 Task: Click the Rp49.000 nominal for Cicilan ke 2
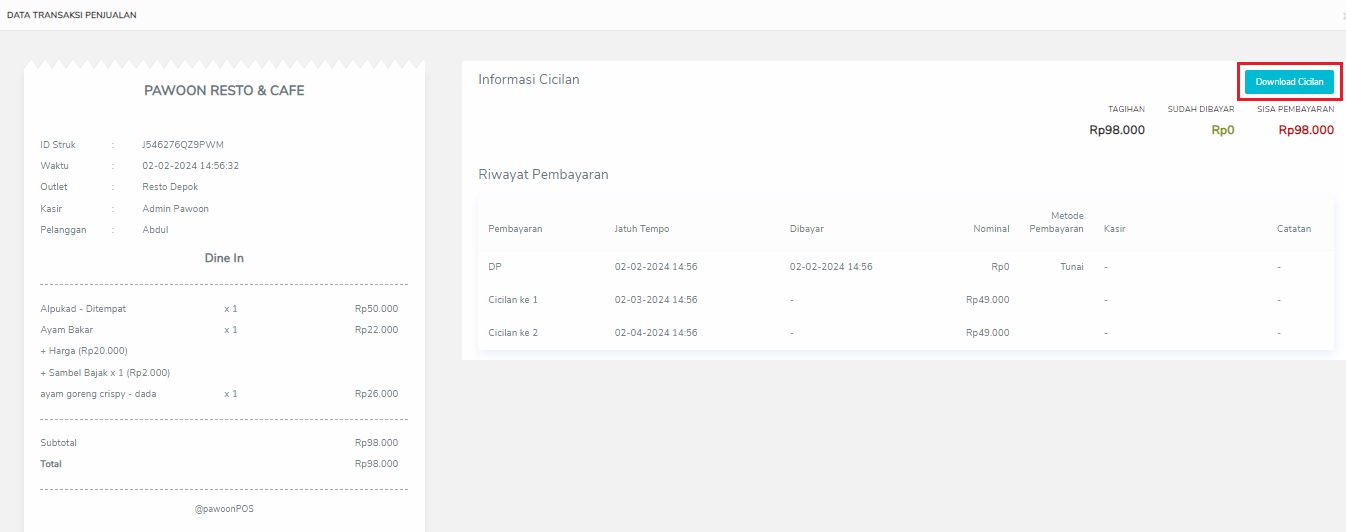tap(988, 333)
